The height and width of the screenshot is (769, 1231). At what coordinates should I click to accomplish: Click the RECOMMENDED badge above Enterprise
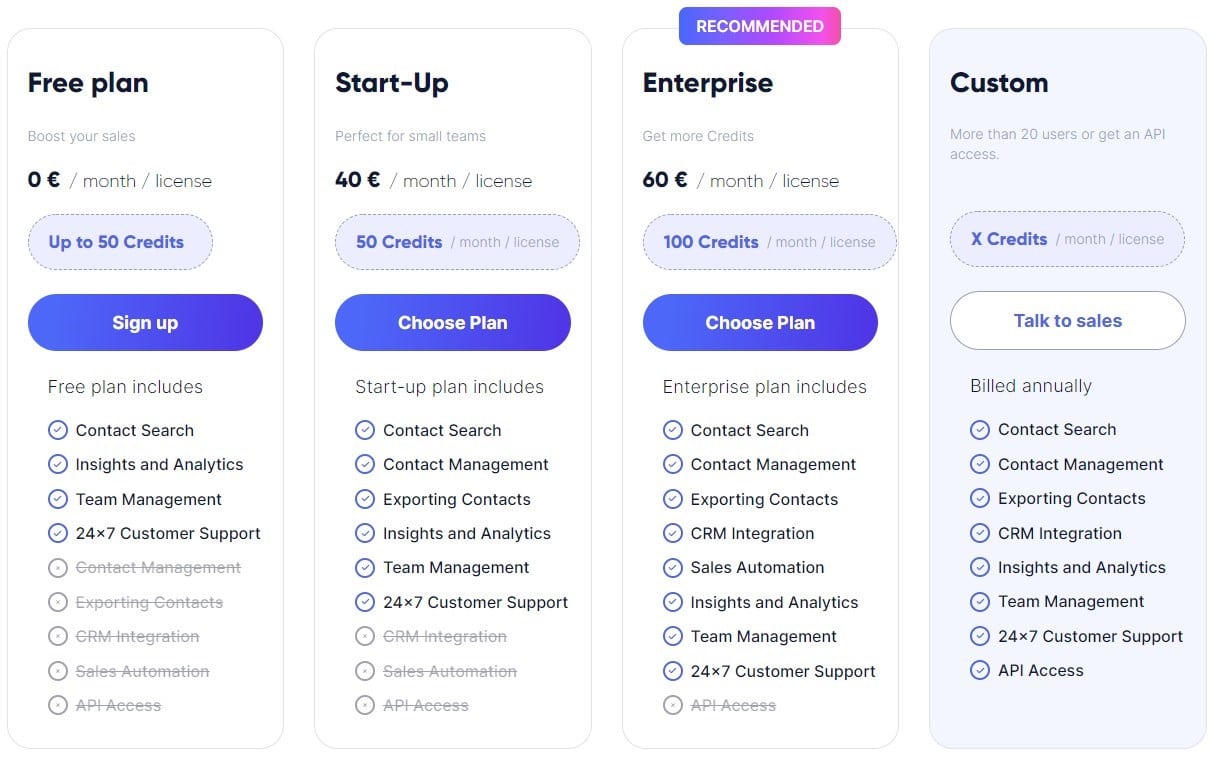tap(760, 26)
